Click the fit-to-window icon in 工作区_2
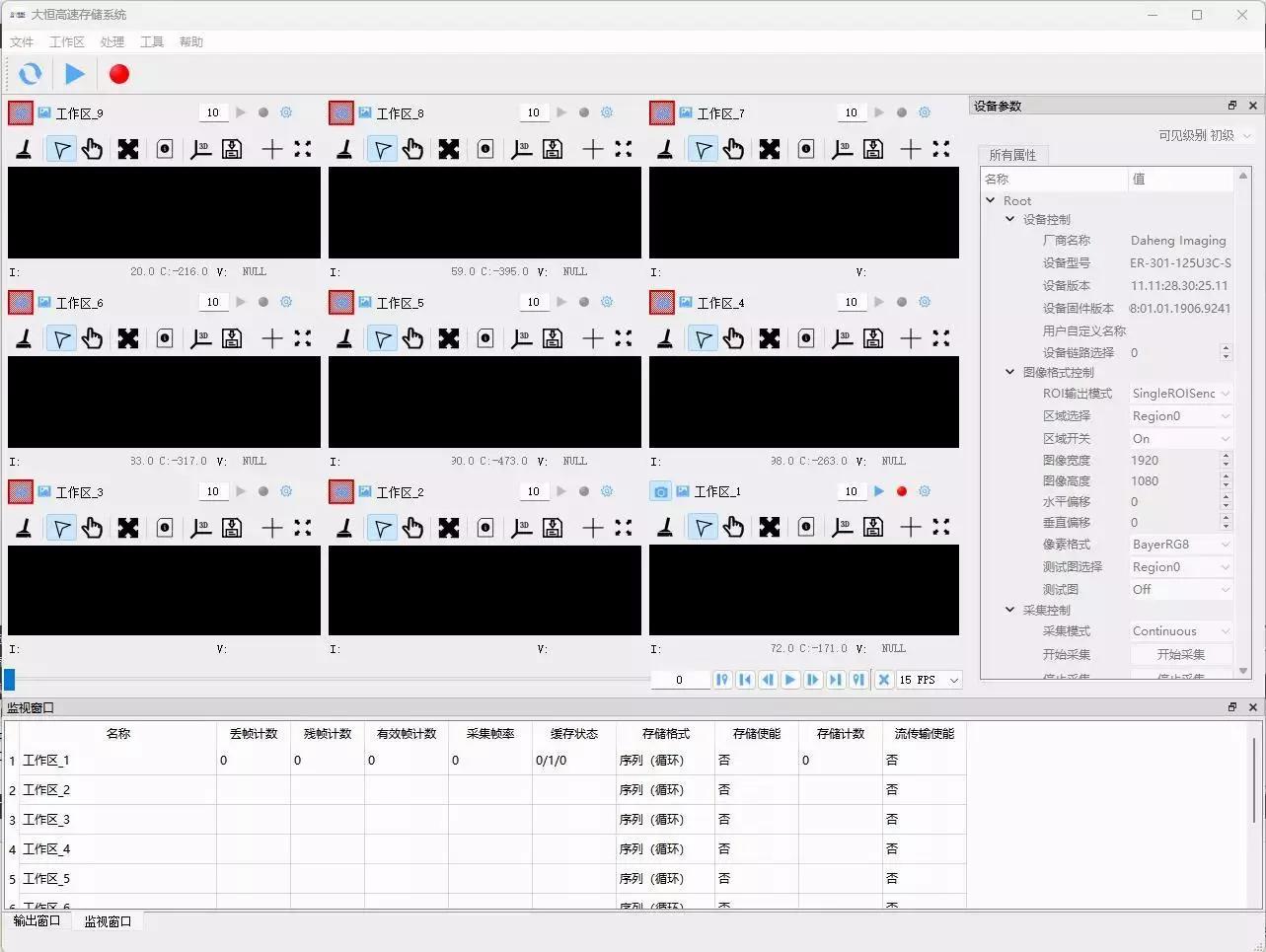This screenshot has height=952, width=1266. click(449, 528)
